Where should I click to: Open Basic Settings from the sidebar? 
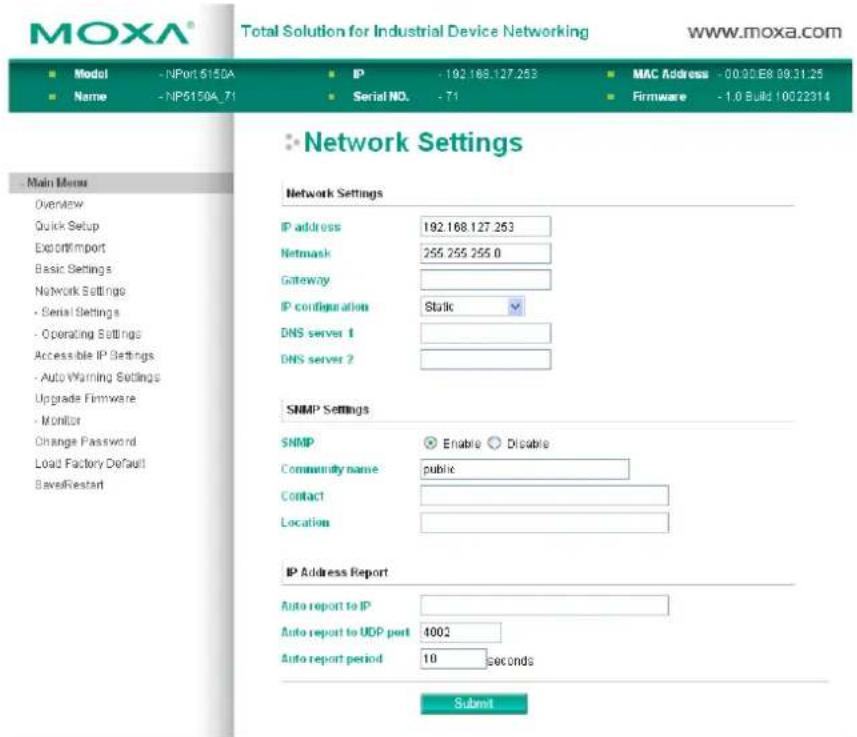coord(73,269)
